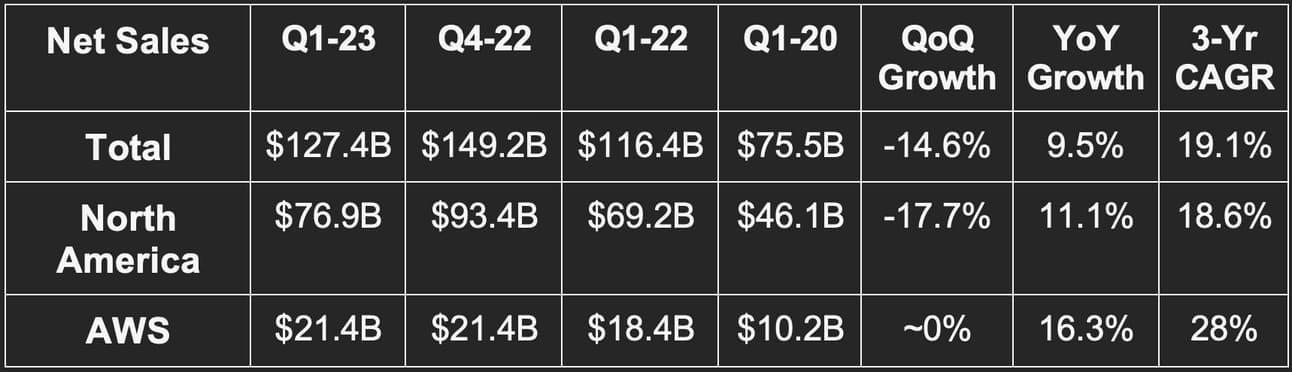Click the Q1-20 column header
Viewport: 1292px width, 372px height.
[x=790, y=41]
